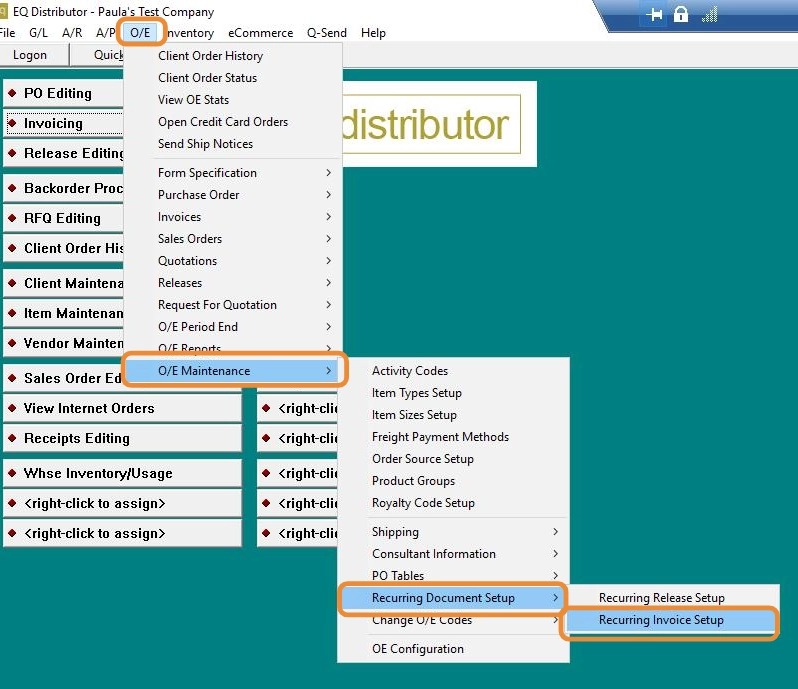Viewport: 798px width, 689px height.
Task: Open the Vendor Maintenance shortcut button
Action: (64, 343)
